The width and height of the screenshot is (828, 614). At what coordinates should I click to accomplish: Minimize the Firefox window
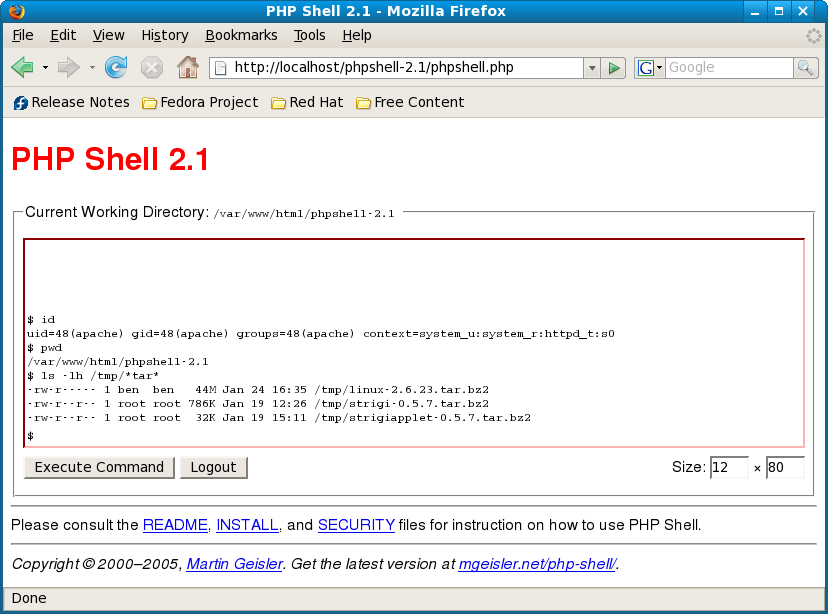coord(755,11)
